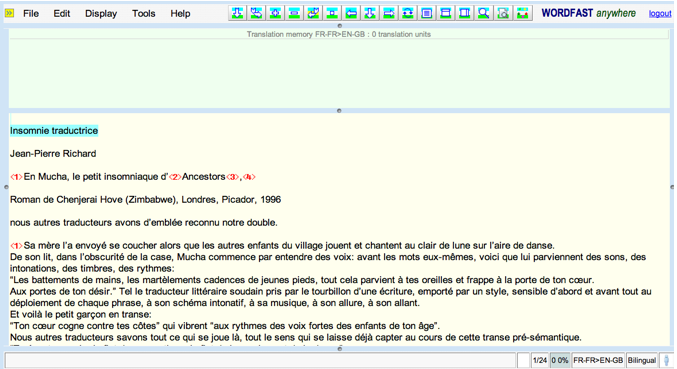Click the circular refresh arrows toolbar icon
This screenshot has height=369, width=677.
point(408,13)
